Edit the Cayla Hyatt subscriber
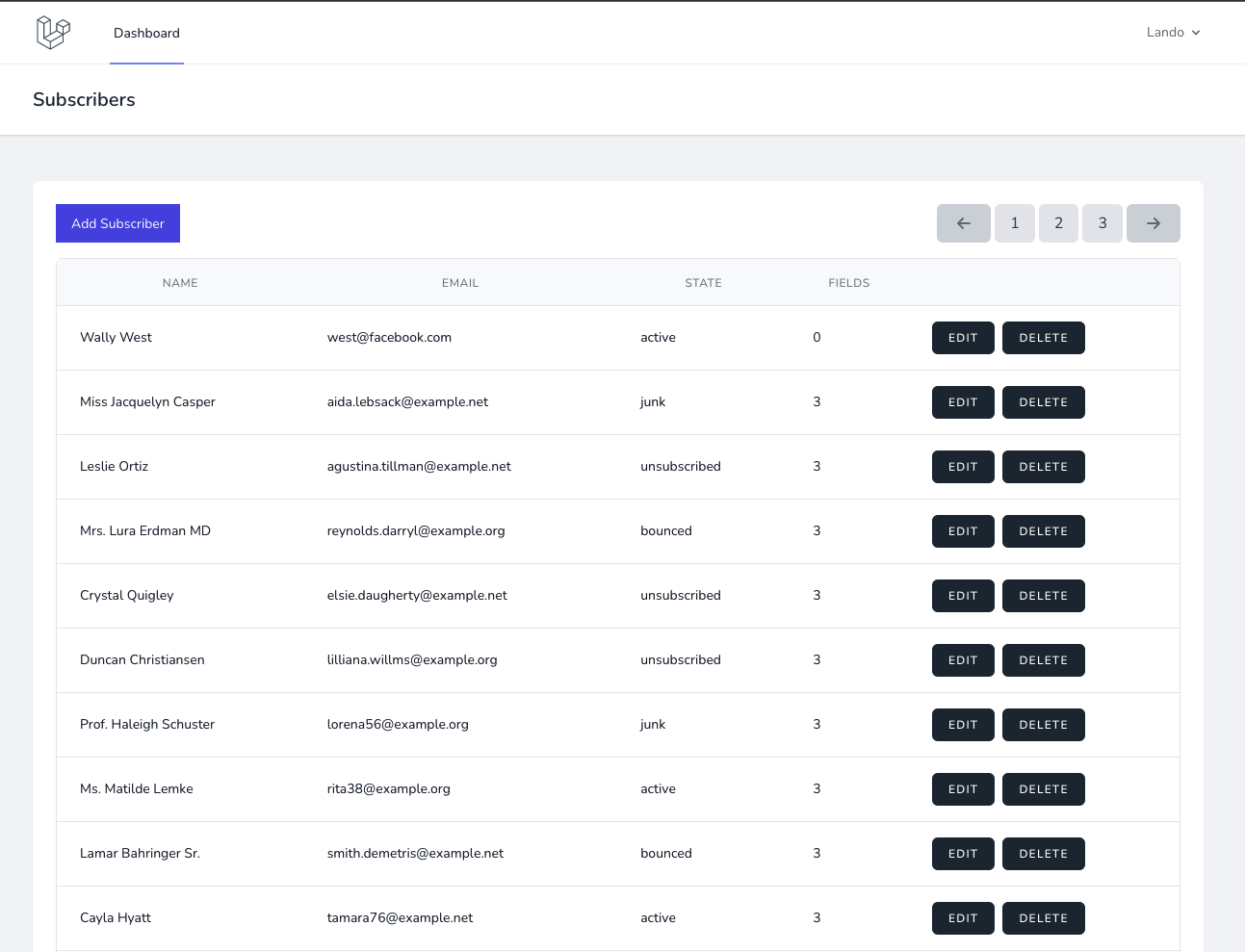This screenshot has height=952, width=1245. coord(962,917)
